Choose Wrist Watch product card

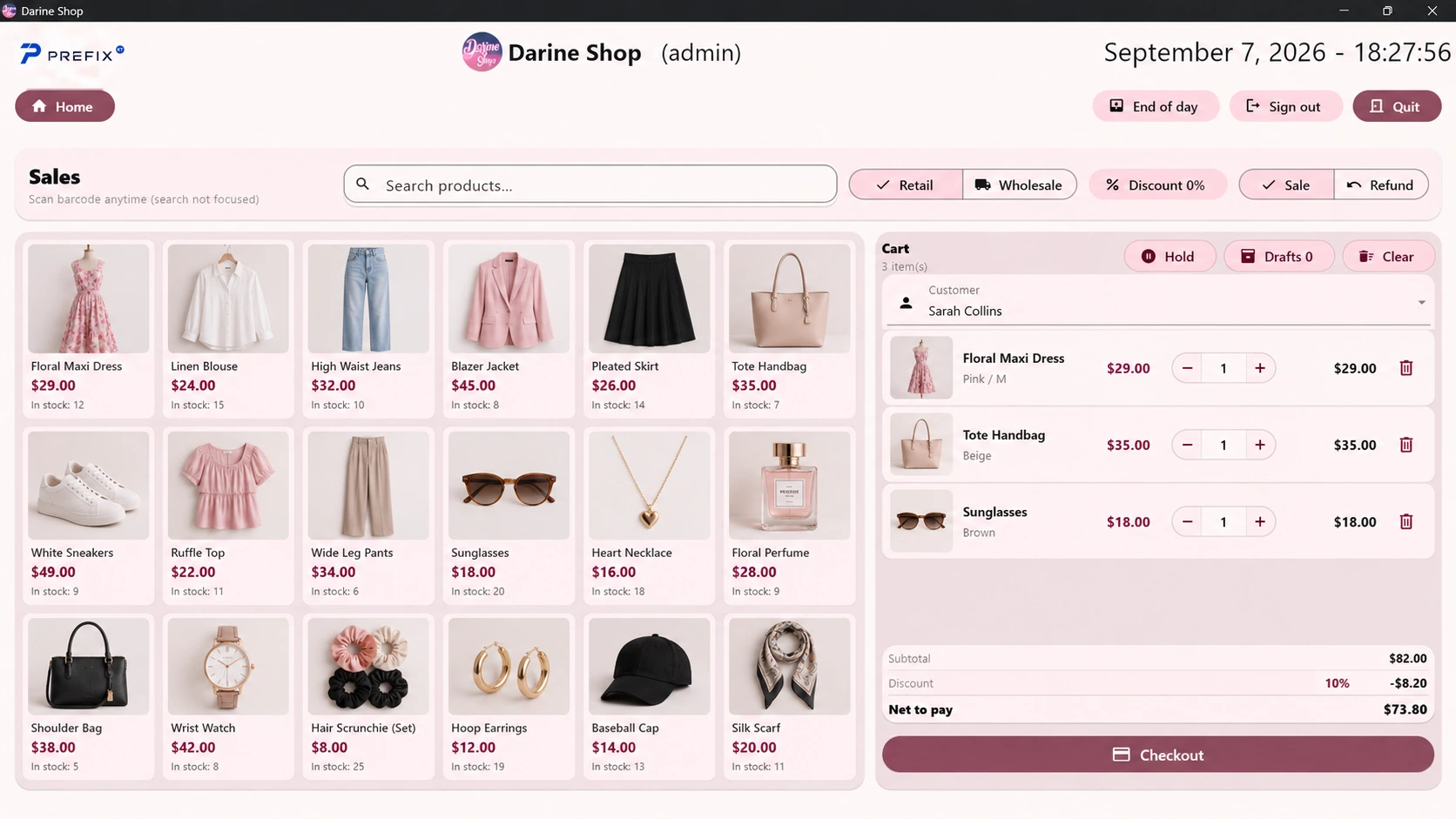click(228, 696)
